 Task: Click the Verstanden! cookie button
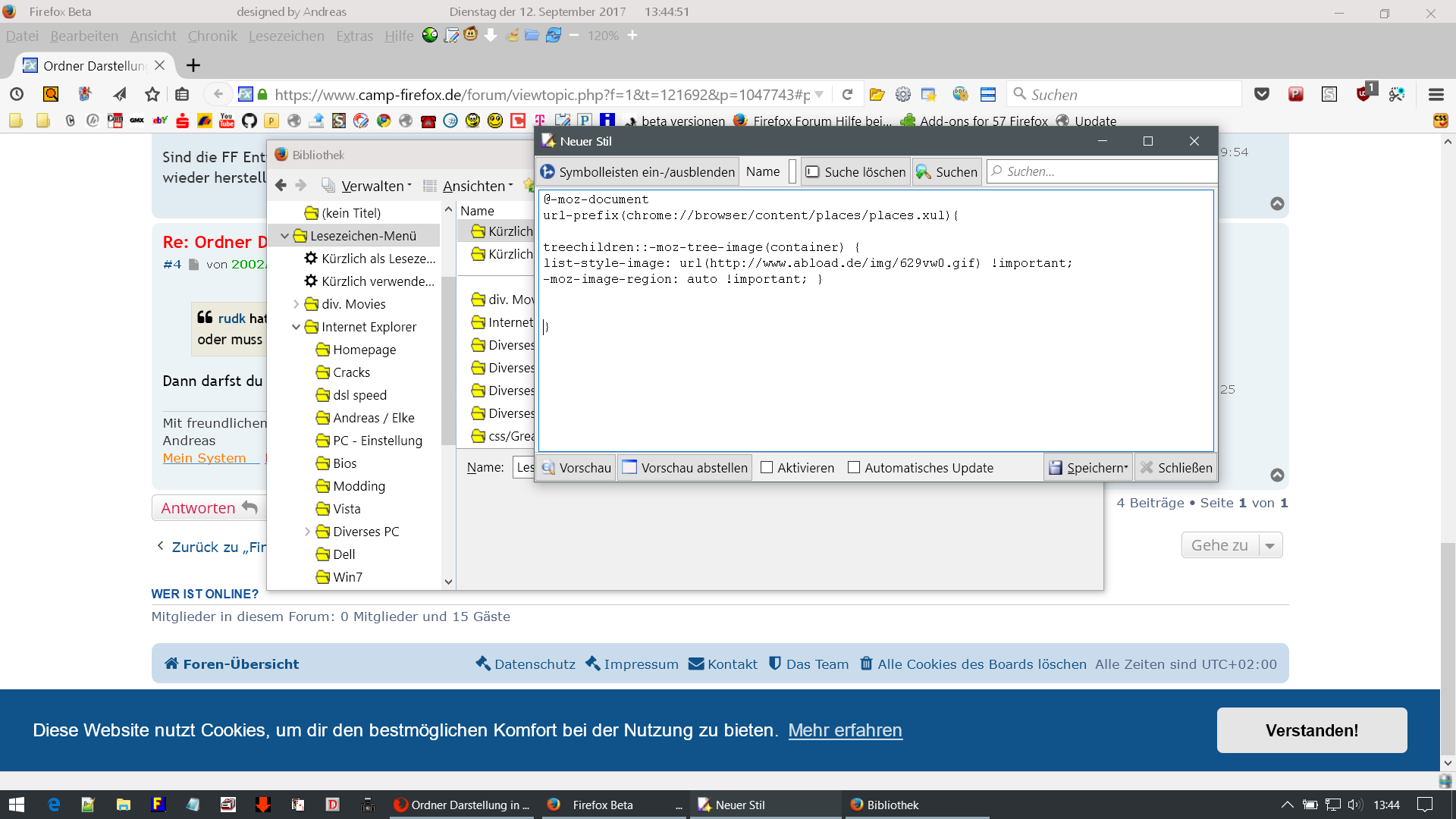pos(1311,730)
